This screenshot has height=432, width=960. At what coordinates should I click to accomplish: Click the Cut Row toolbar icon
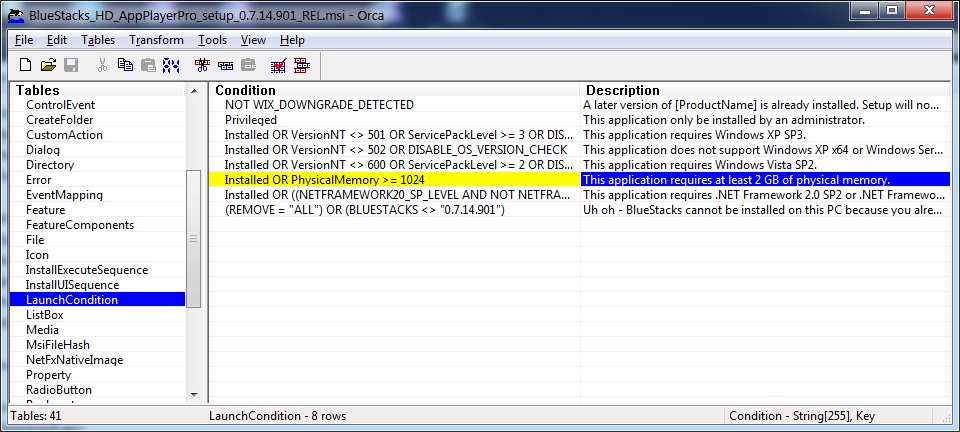click(x=203, y=65)
